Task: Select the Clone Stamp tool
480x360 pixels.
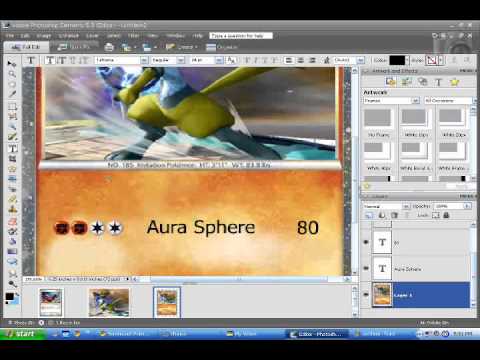Action: pos(12,210)
